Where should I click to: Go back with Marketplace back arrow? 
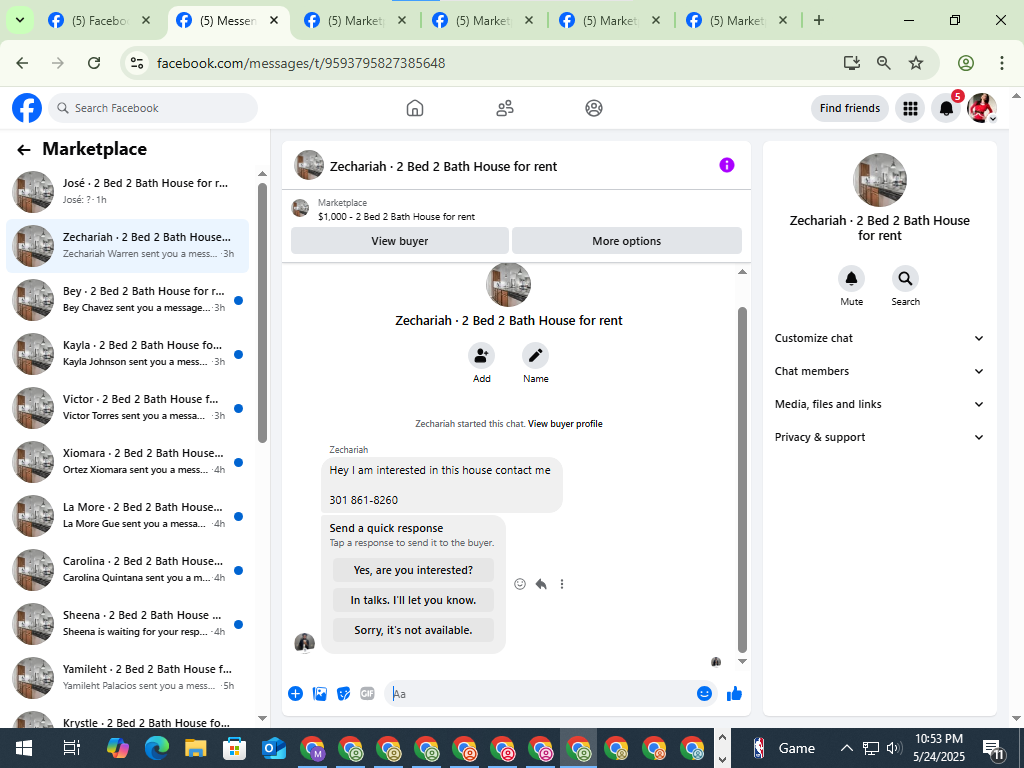tap(24, 150)
